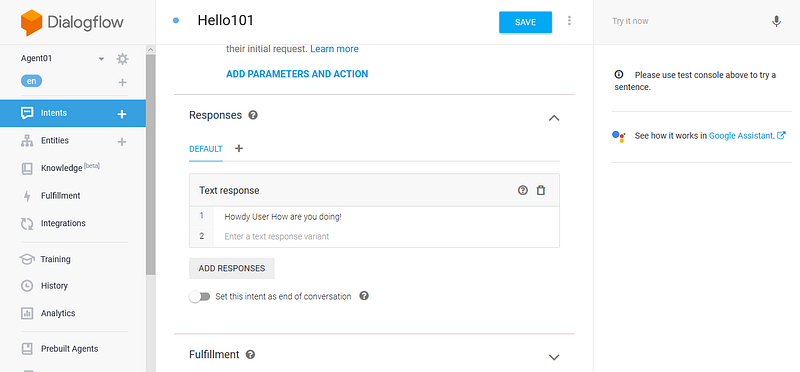Open agent settings gear icon
This screenshot has height=372, width=800.
[122, 59]
